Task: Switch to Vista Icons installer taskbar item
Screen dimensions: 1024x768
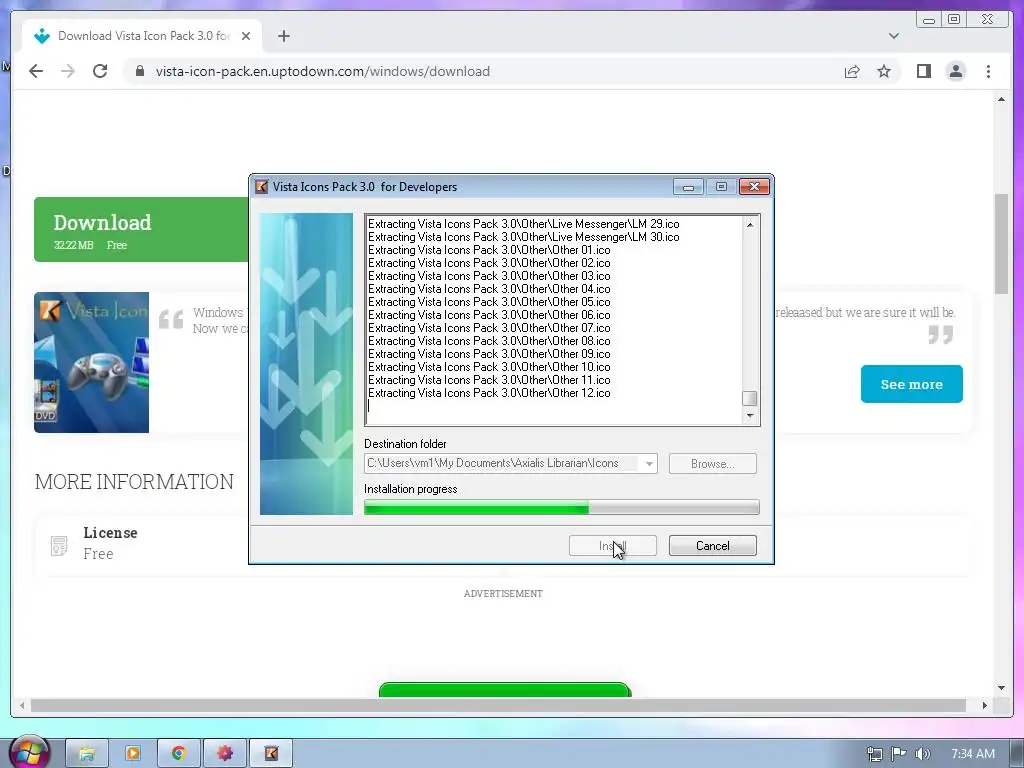Action: click(271, 754)
